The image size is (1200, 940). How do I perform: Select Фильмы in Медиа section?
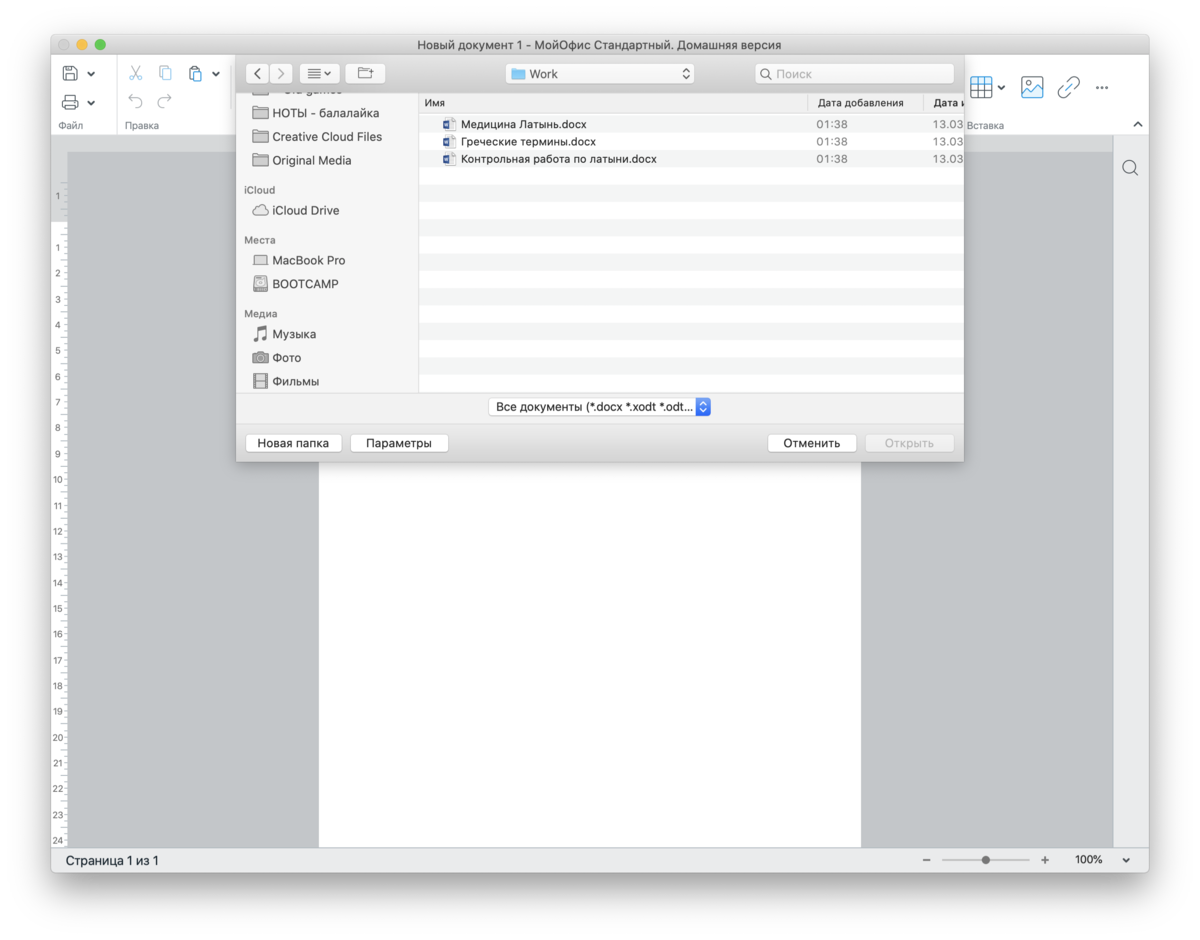(286, 381)
